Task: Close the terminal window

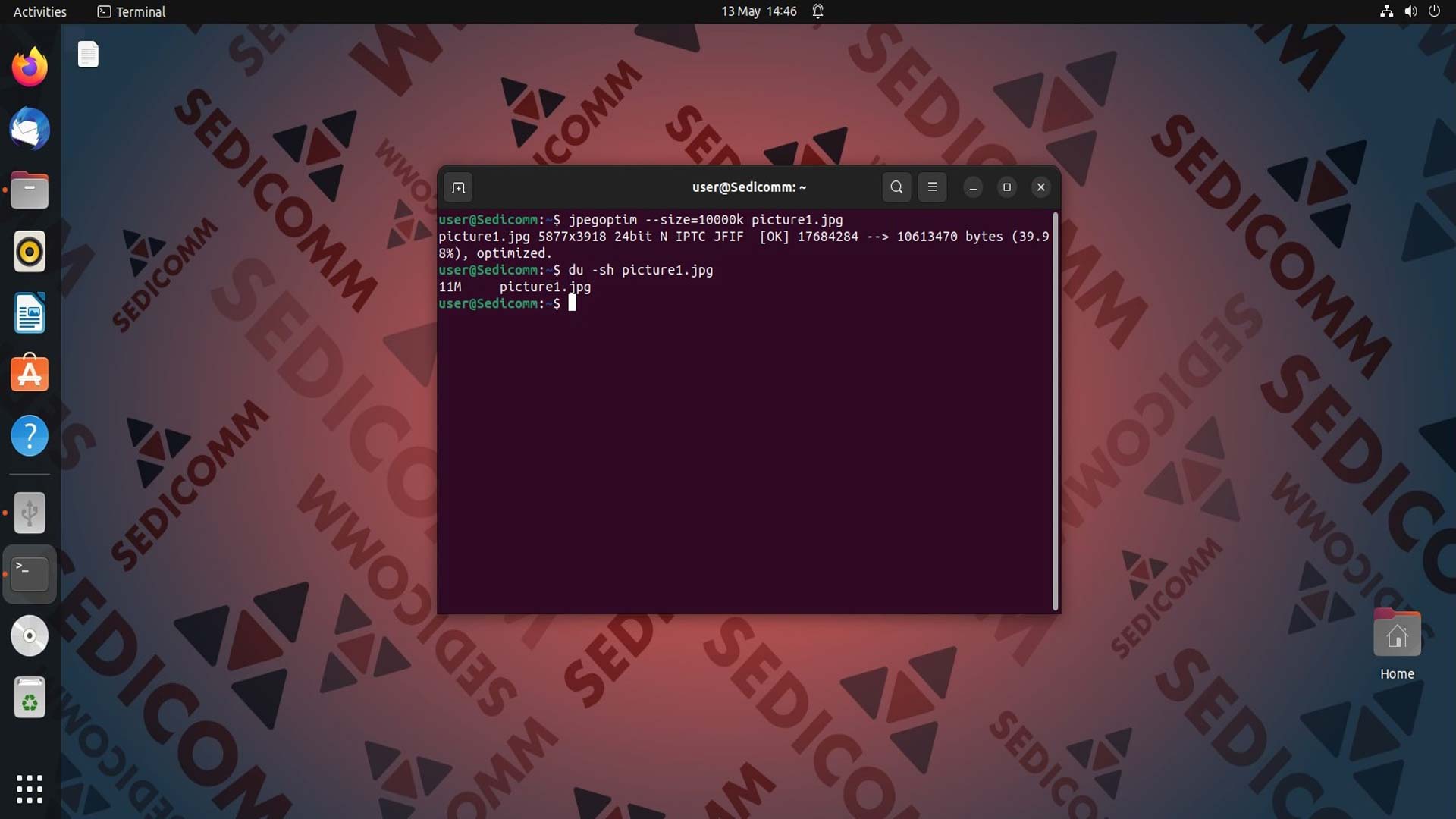Action: 1041,187
